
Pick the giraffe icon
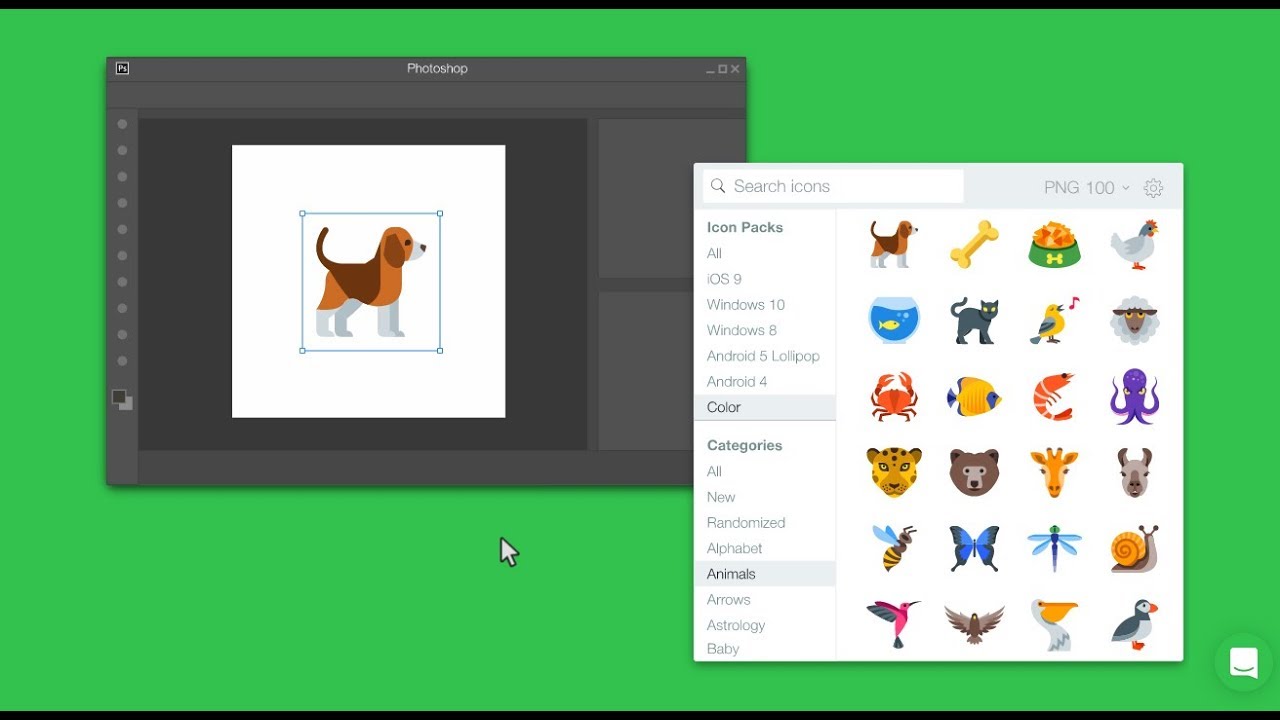[x=1054, y=473]
